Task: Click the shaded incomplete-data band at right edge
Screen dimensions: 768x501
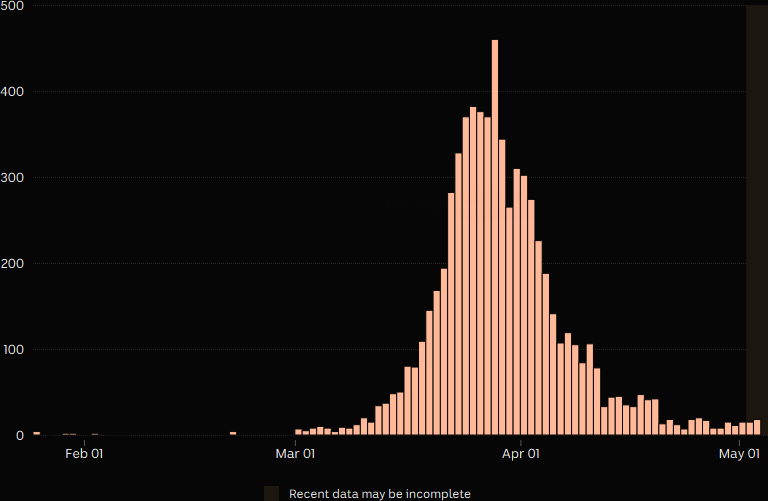Action: (x=756, y=200)
